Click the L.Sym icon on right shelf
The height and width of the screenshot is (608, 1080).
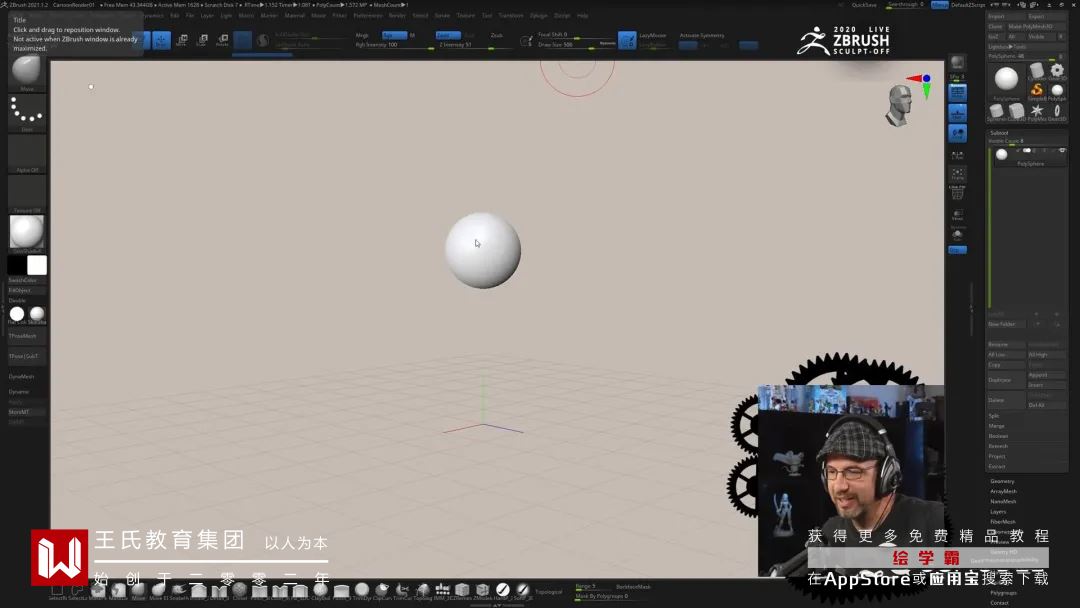[x=957, y=155]
